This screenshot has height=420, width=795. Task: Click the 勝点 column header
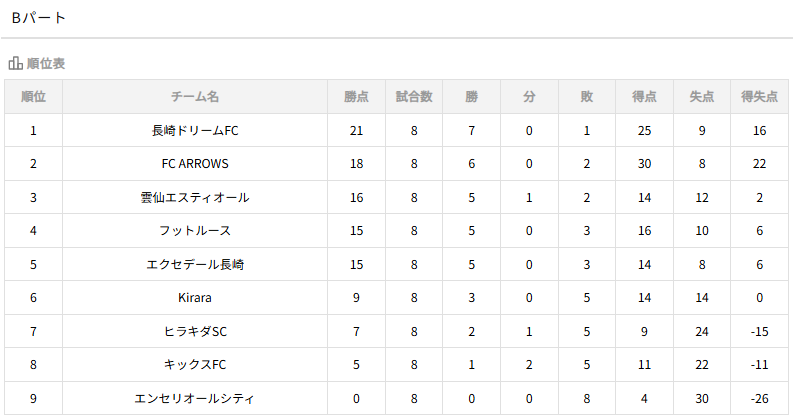pos(356,97)
